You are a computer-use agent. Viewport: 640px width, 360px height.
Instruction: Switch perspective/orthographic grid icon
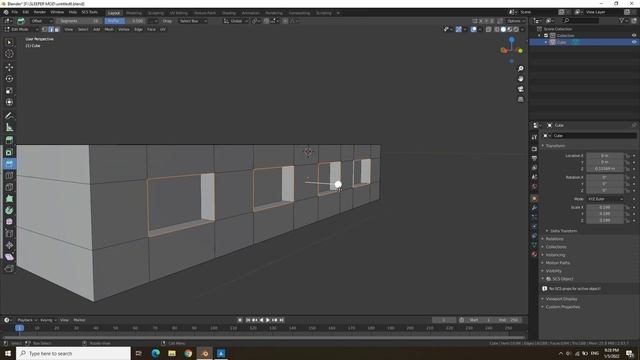pyautogui.click(x=520, y=100)
